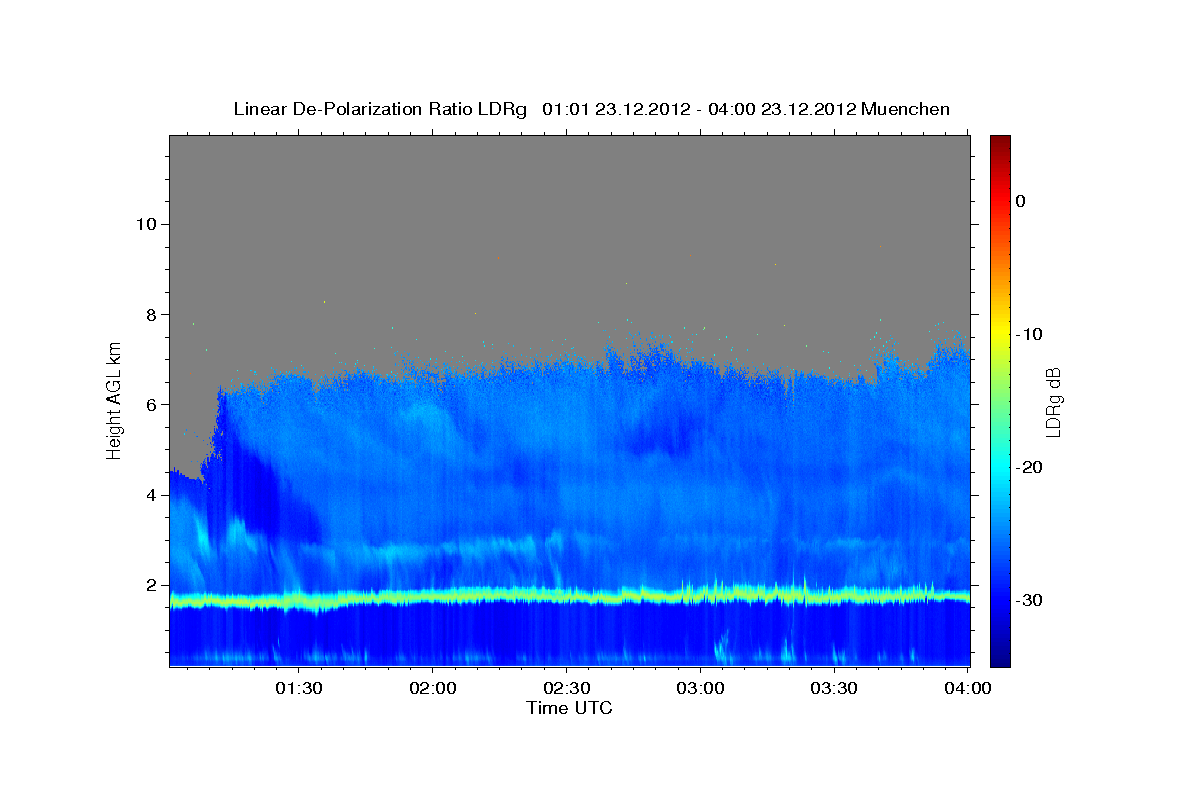Click the 03:30 time tick label
1200x800 pixels.
tap(834, 689)
